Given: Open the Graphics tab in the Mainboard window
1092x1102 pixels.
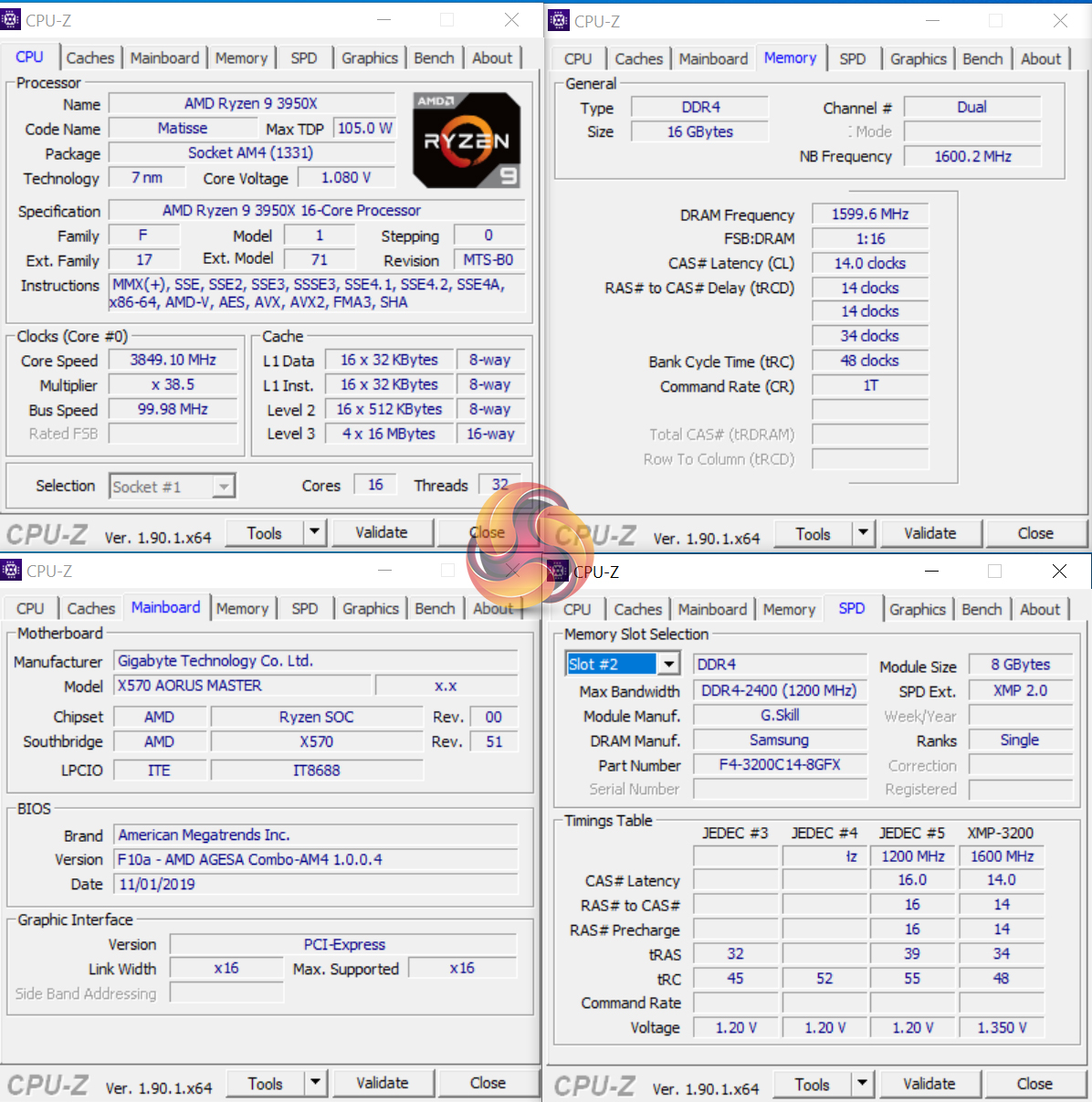Looking at the screenshot, I should coord(371,608).
